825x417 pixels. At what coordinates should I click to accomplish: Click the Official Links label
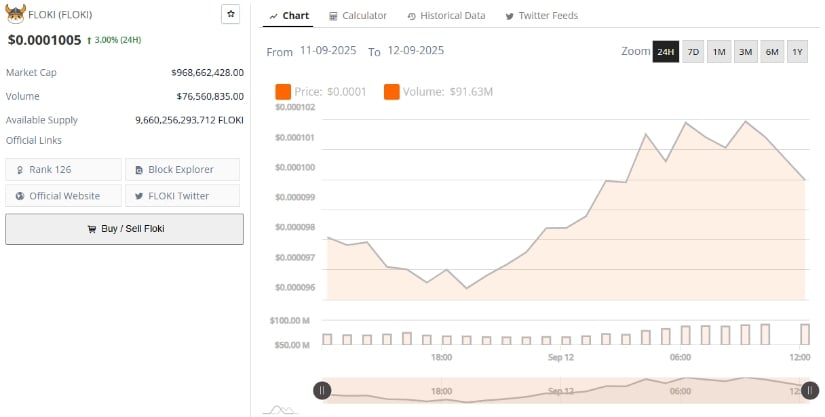34,140
